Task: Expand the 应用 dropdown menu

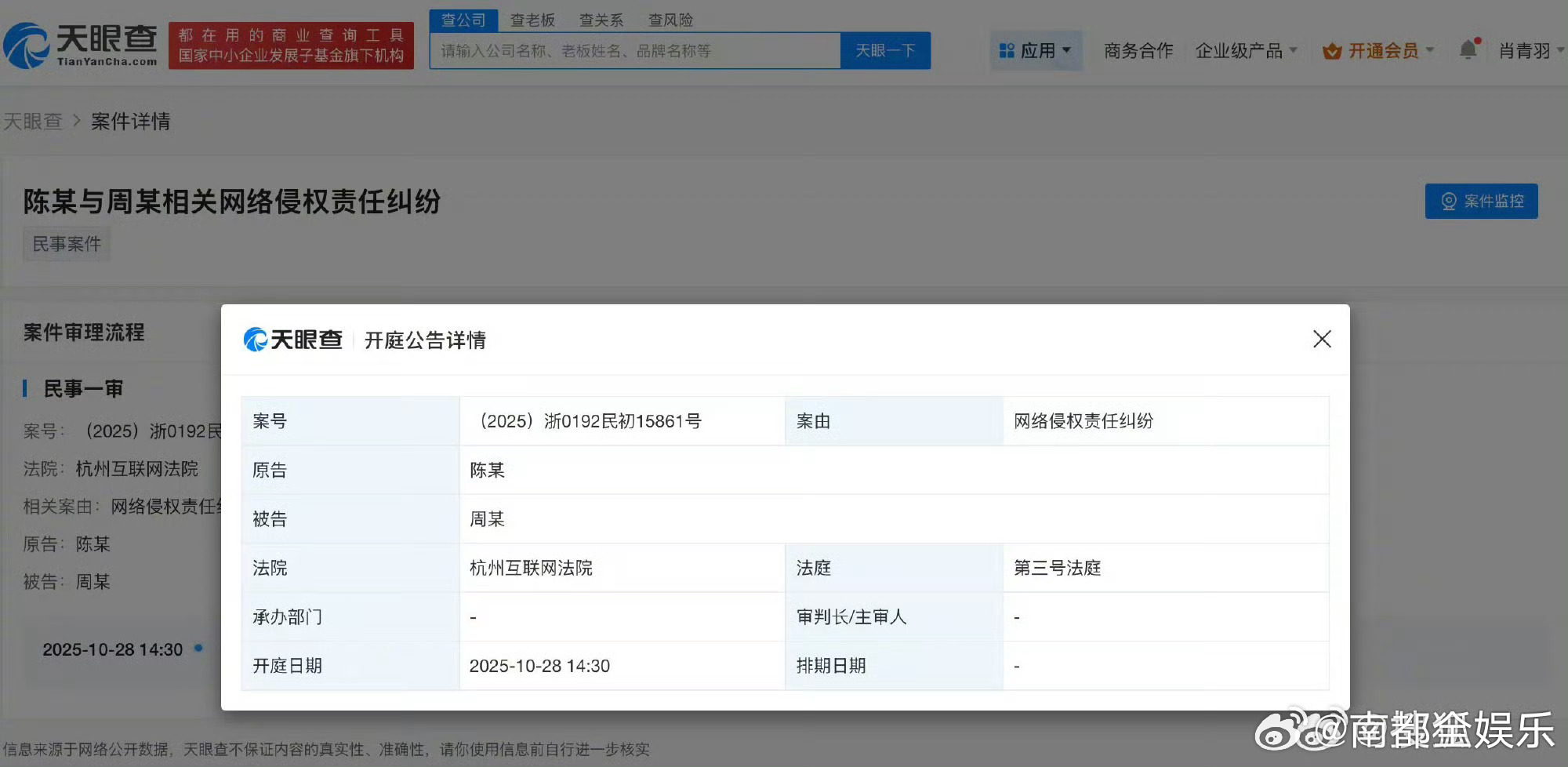Action: pos(1036,51)
